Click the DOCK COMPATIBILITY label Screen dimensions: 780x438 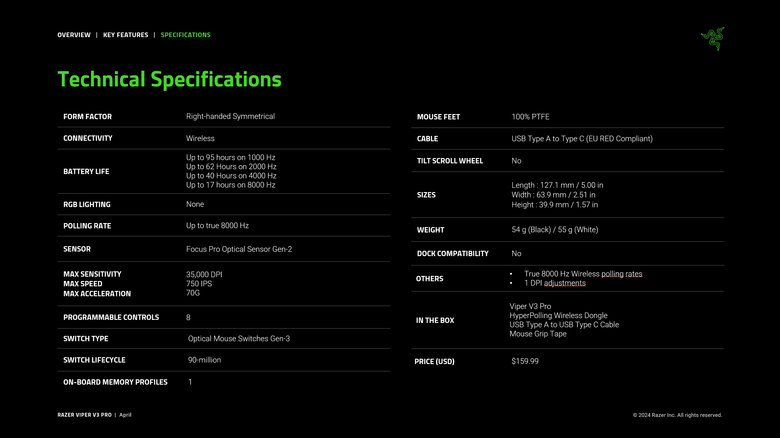453,254
